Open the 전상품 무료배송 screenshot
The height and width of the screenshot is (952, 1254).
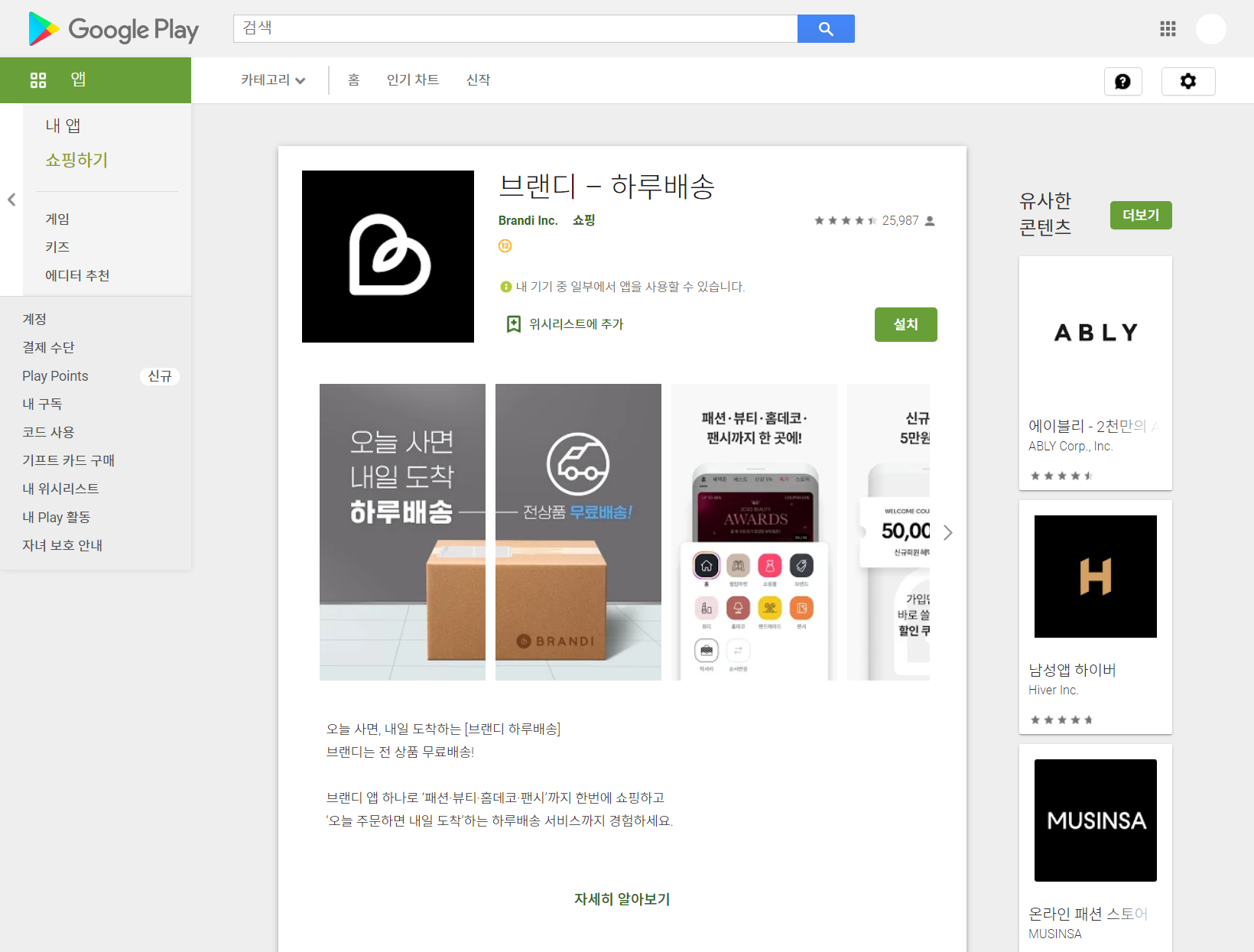click(578, 532)
